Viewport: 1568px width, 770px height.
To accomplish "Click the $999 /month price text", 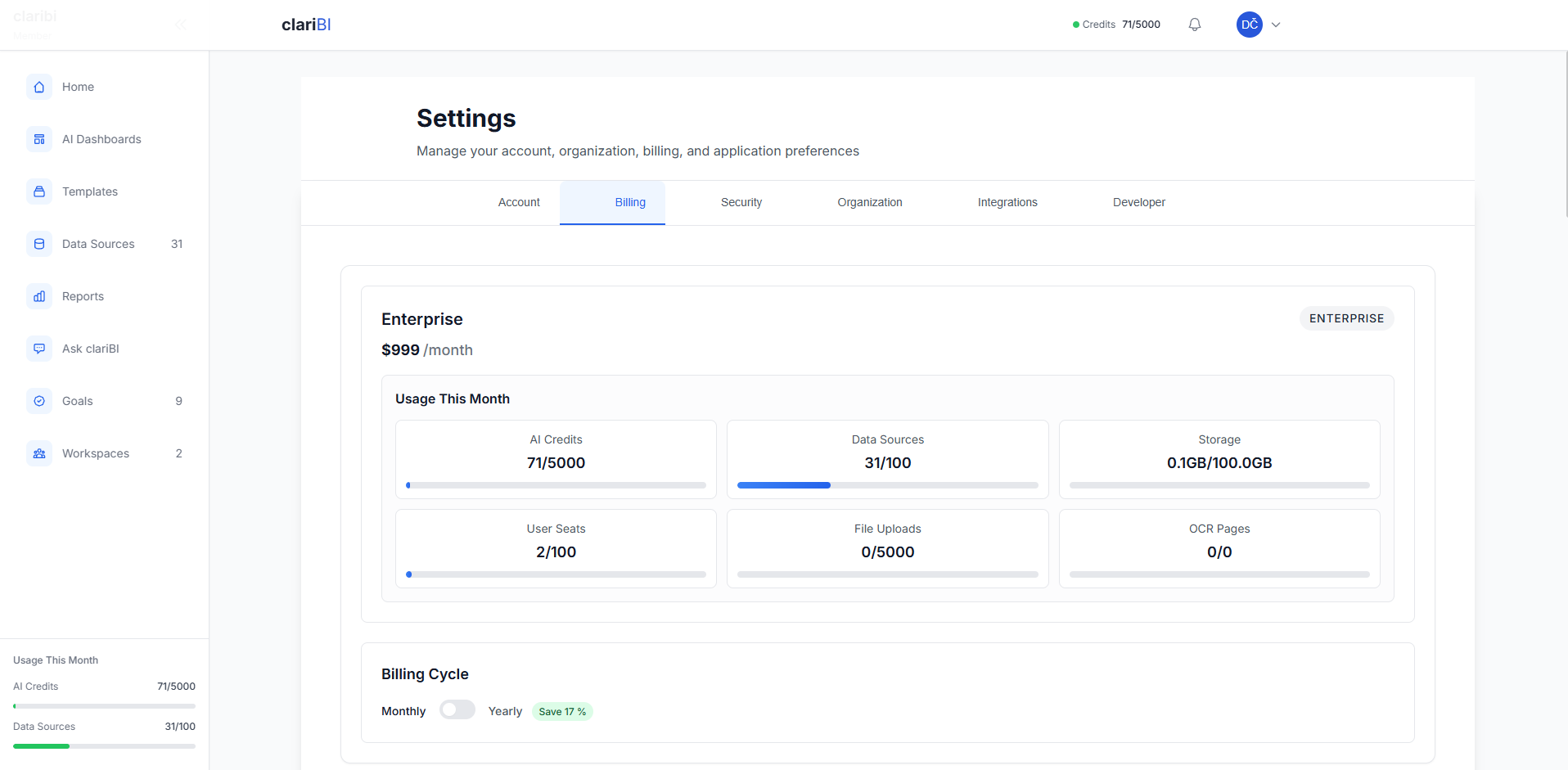I will [x=427, y=350].
